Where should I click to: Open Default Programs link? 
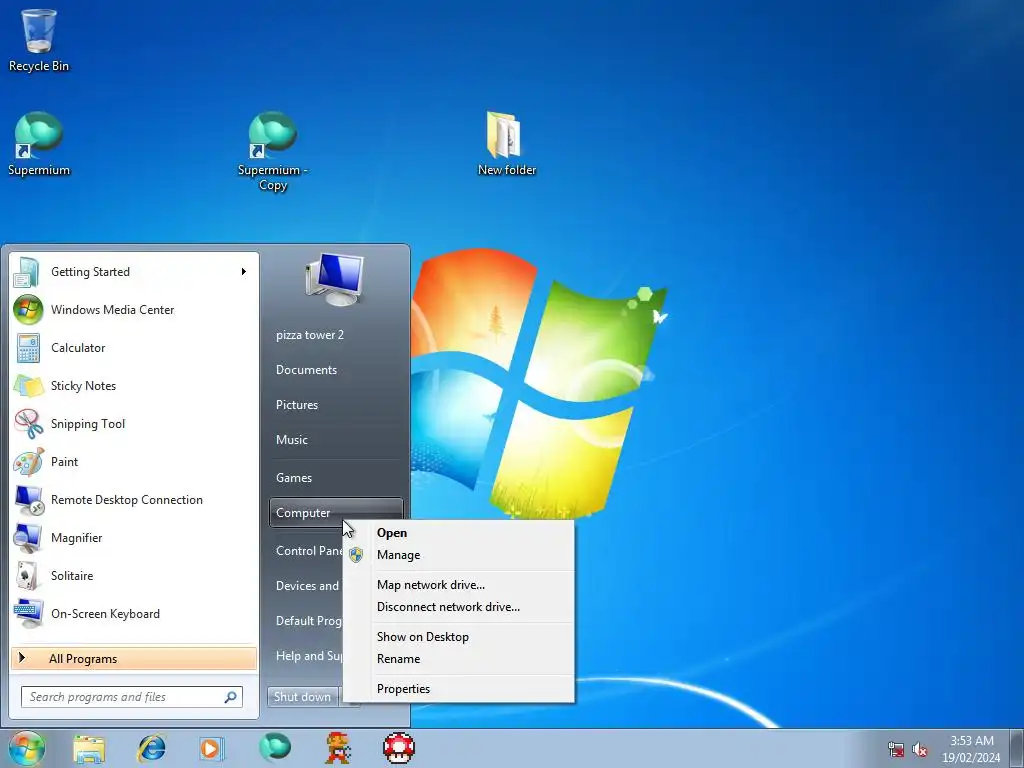[306, 620]
